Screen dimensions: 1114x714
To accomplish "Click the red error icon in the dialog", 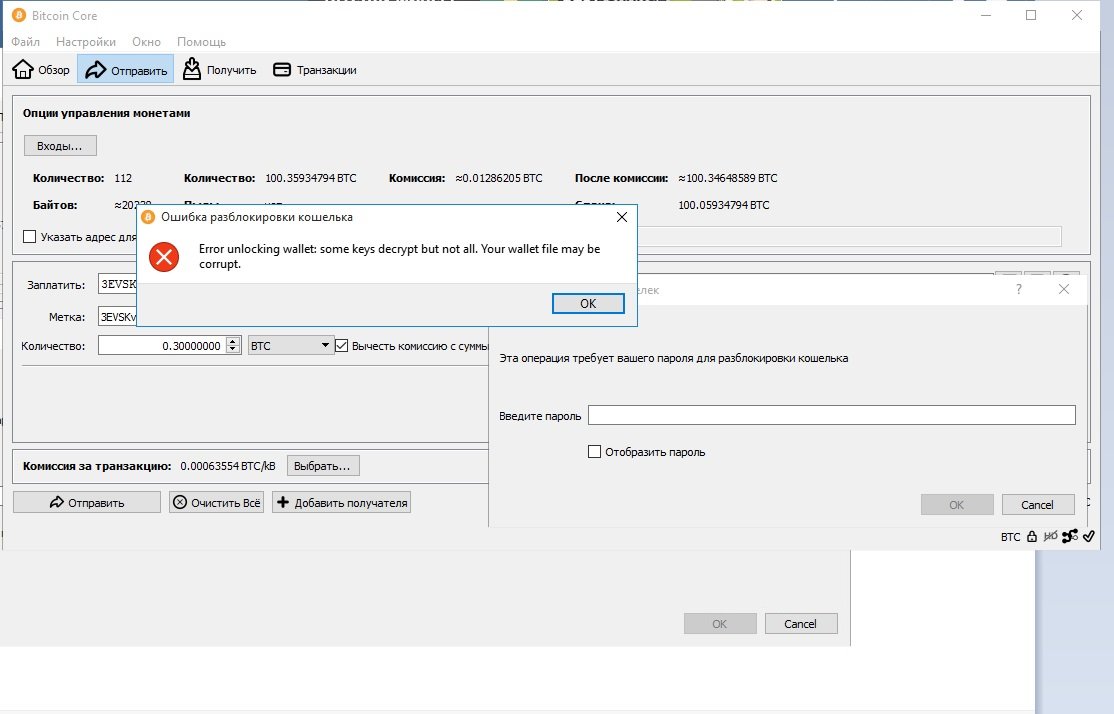I will click(164, 256).
